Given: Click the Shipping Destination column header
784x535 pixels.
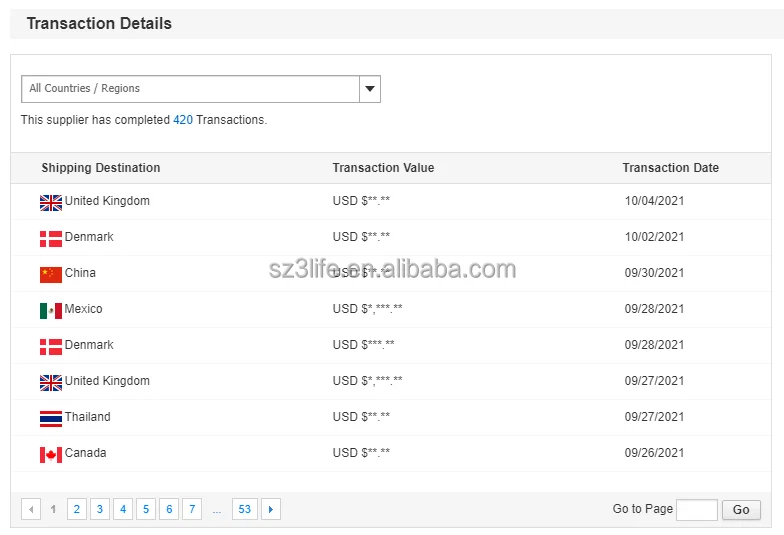Looking at the screenshot, I should tap(101, 168).
